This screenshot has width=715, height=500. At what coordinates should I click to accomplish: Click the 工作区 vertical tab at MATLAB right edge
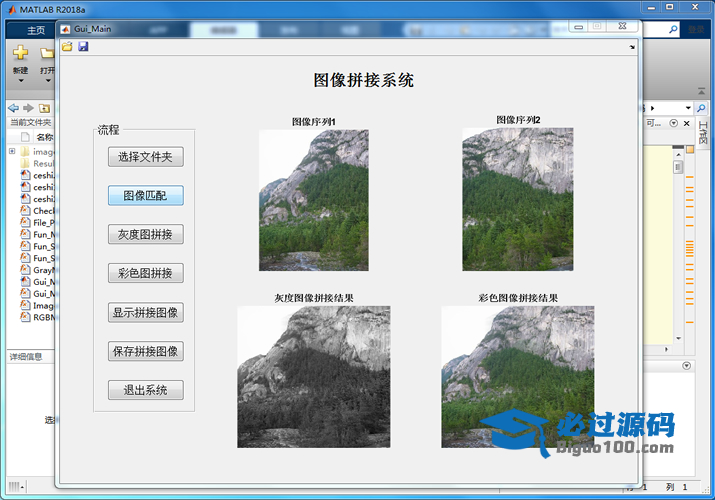[x=703, y=133]
